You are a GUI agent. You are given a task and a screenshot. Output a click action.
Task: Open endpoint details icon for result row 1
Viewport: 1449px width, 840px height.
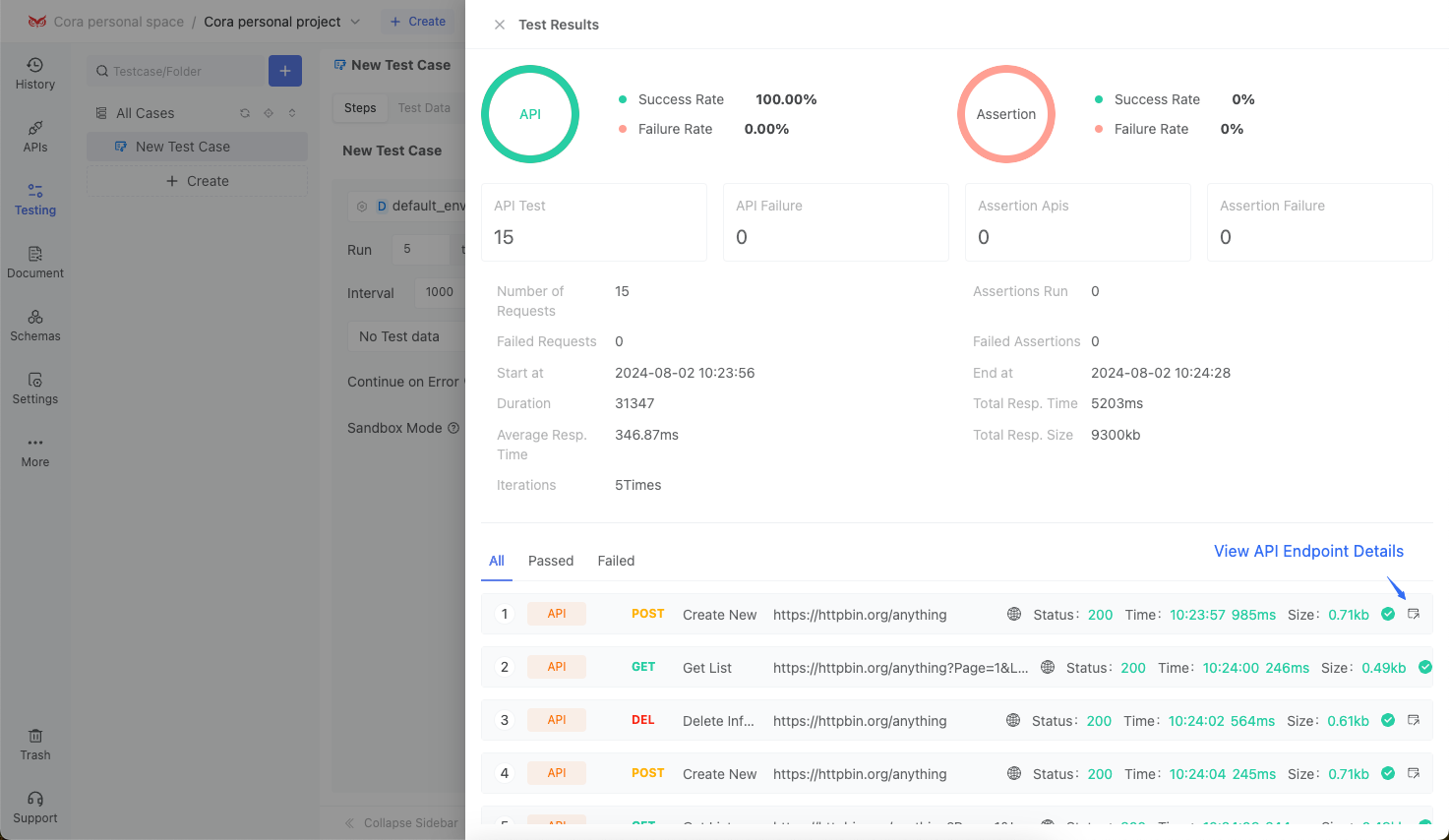coord(1414,614)
